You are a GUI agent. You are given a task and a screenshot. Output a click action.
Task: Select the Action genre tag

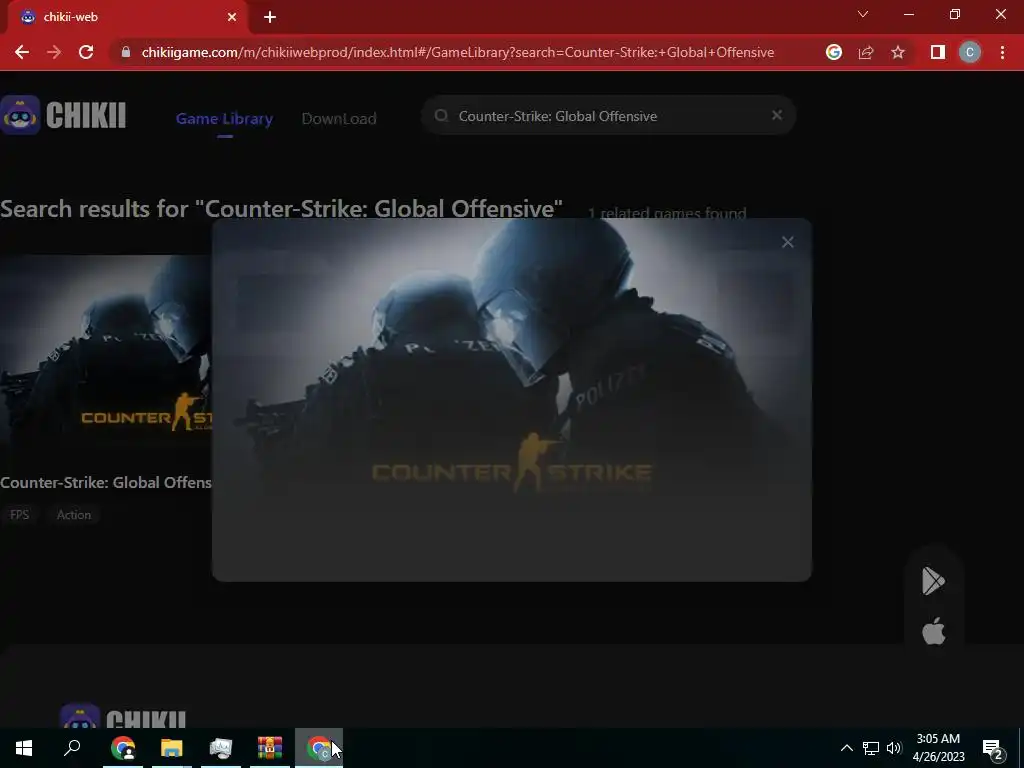(74, 515)
